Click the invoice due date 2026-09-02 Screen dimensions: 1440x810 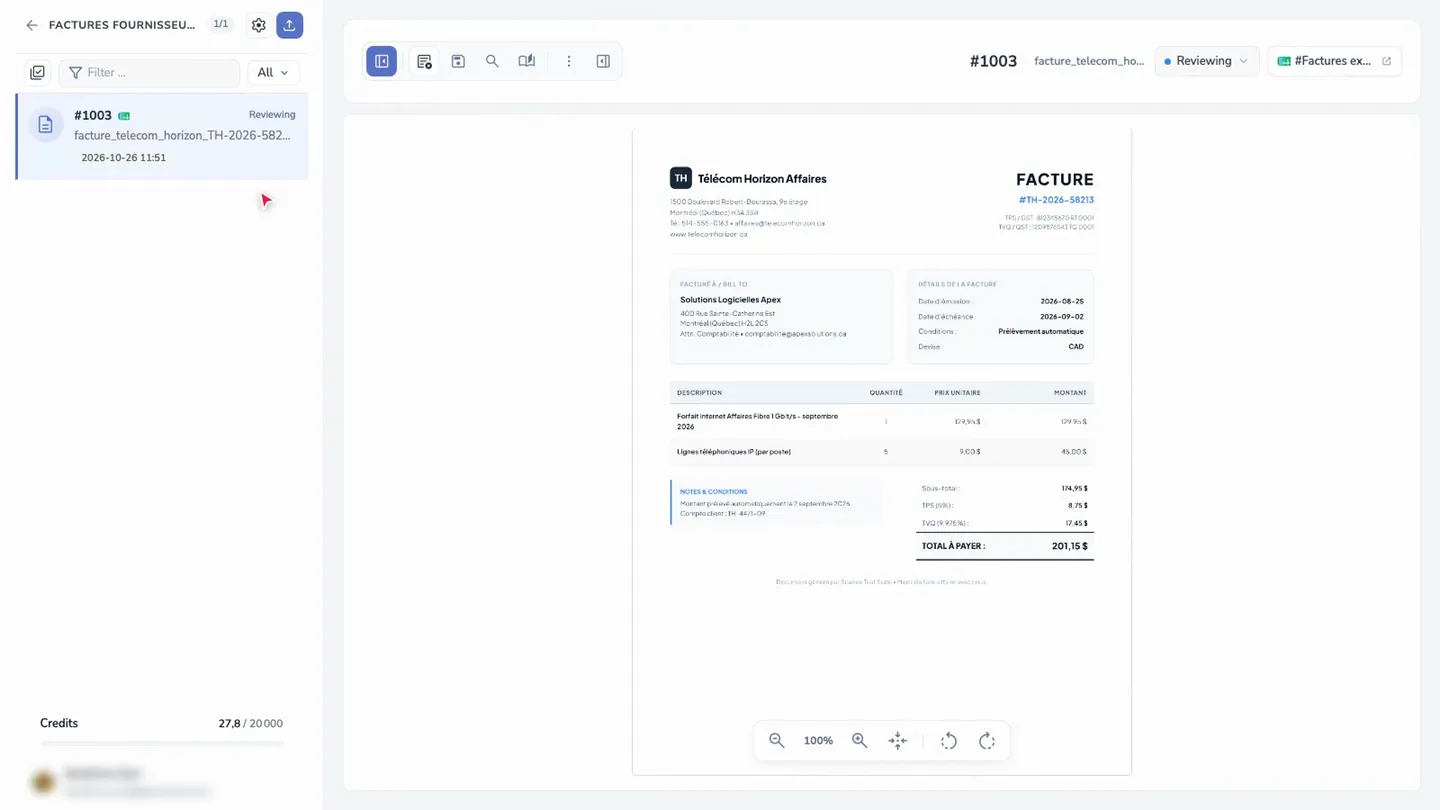[x=1062, y=317]
